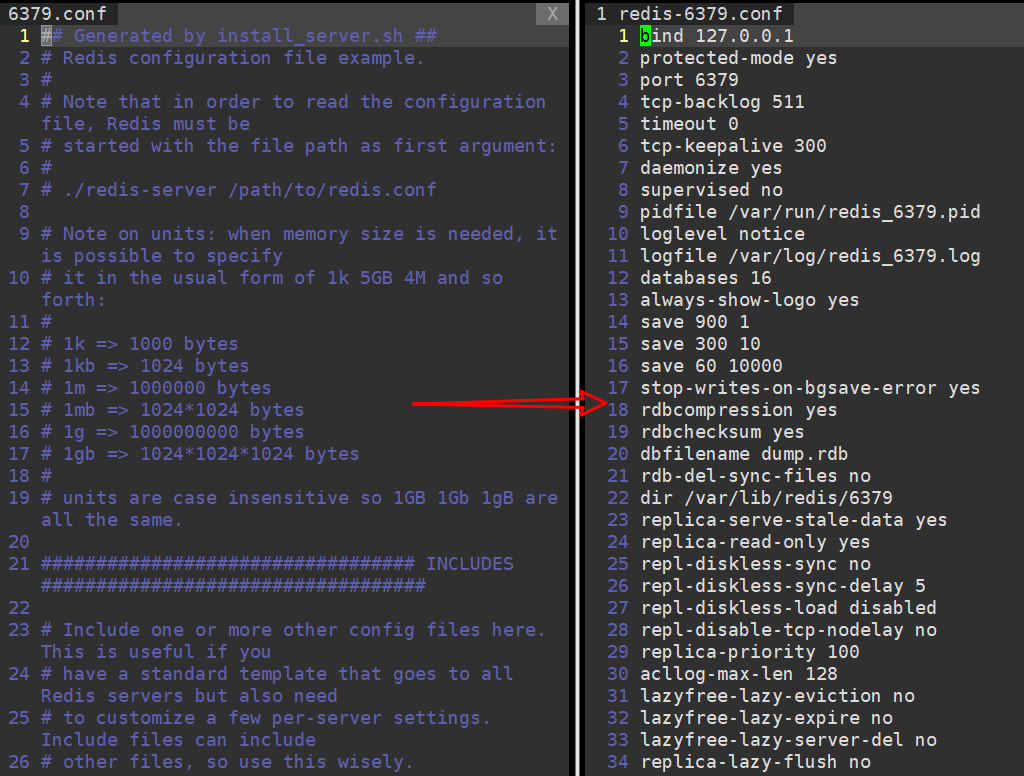
Task: Click the 'Redis configuration file example.' comment
Action: point(232,58)
